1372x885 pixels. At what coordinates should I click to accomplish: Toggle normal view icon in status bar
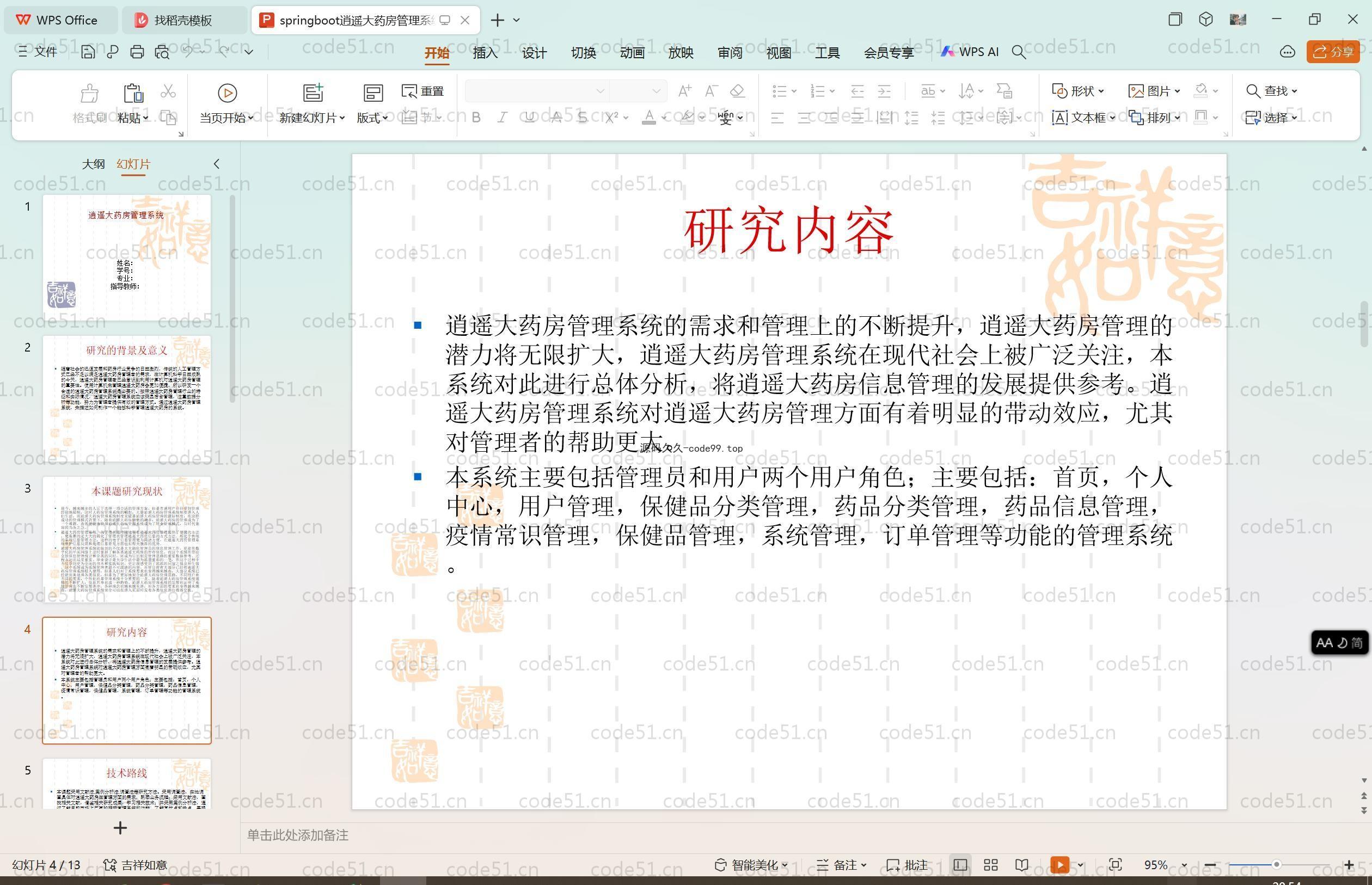pyautogui.click(x=960, y=865)
